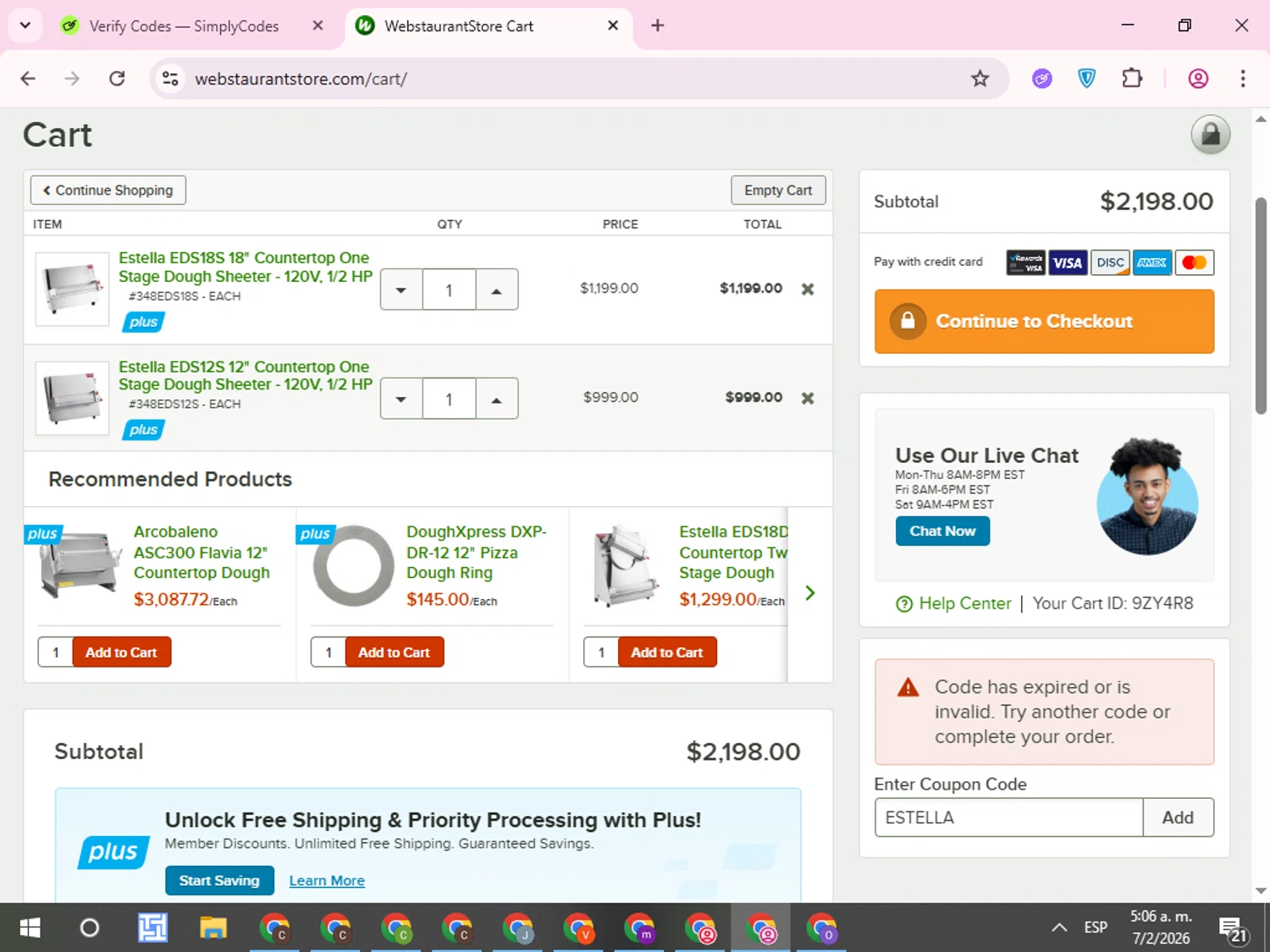The image size is (1270, 952).
Task: Click ESP language indicator in taskbar
Action: (1096, 927)
